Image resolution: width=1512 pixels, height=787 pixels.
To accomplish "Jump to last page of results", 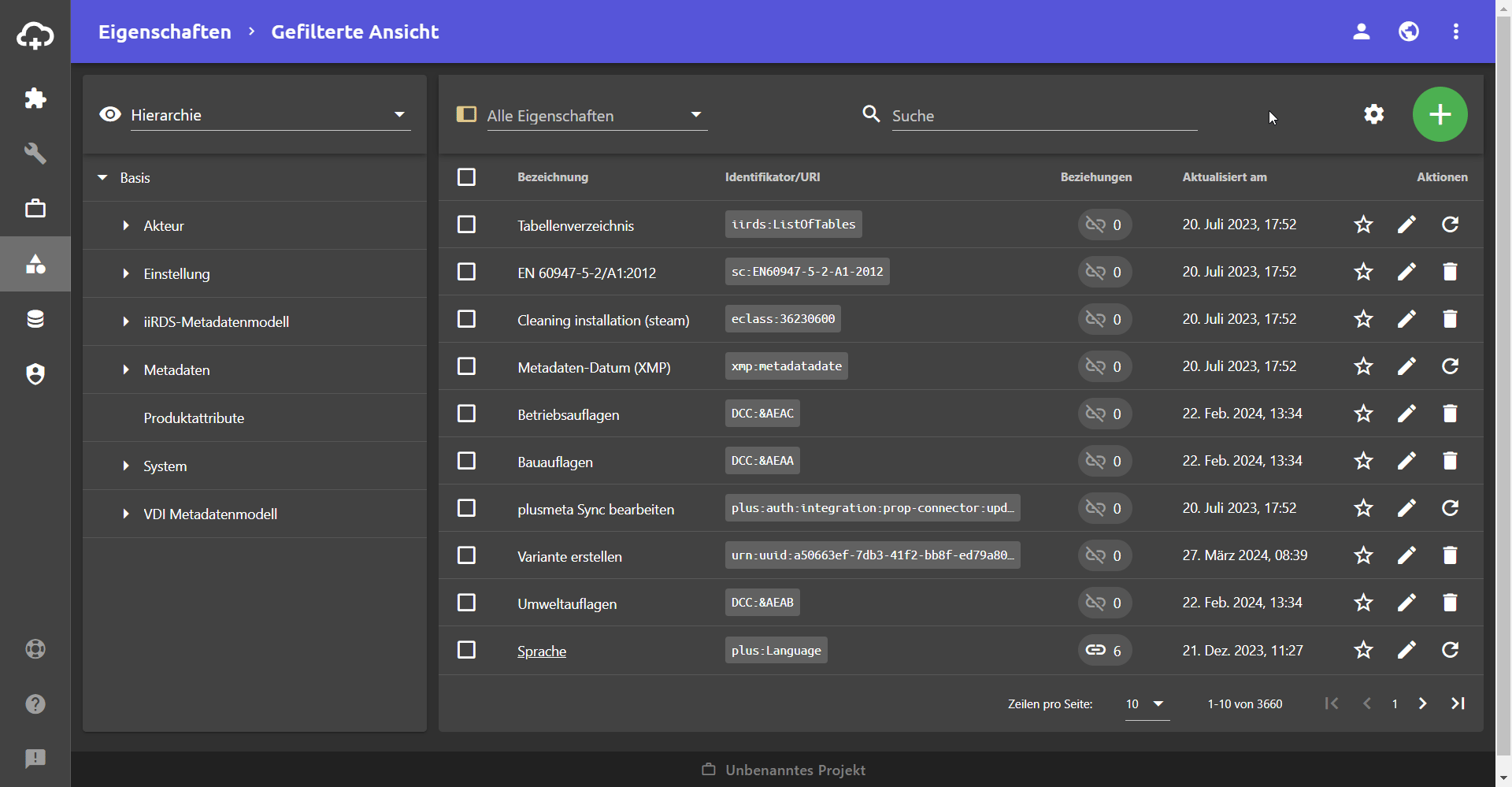I will (x=1458, y=703).
